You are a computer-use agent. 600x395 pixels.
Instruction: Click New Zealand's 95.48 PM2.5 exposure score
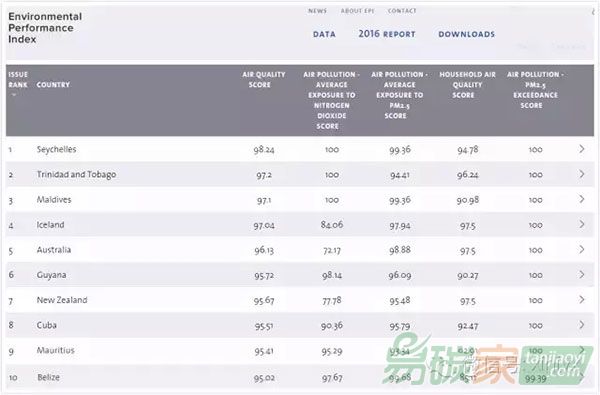click(399, 300)
